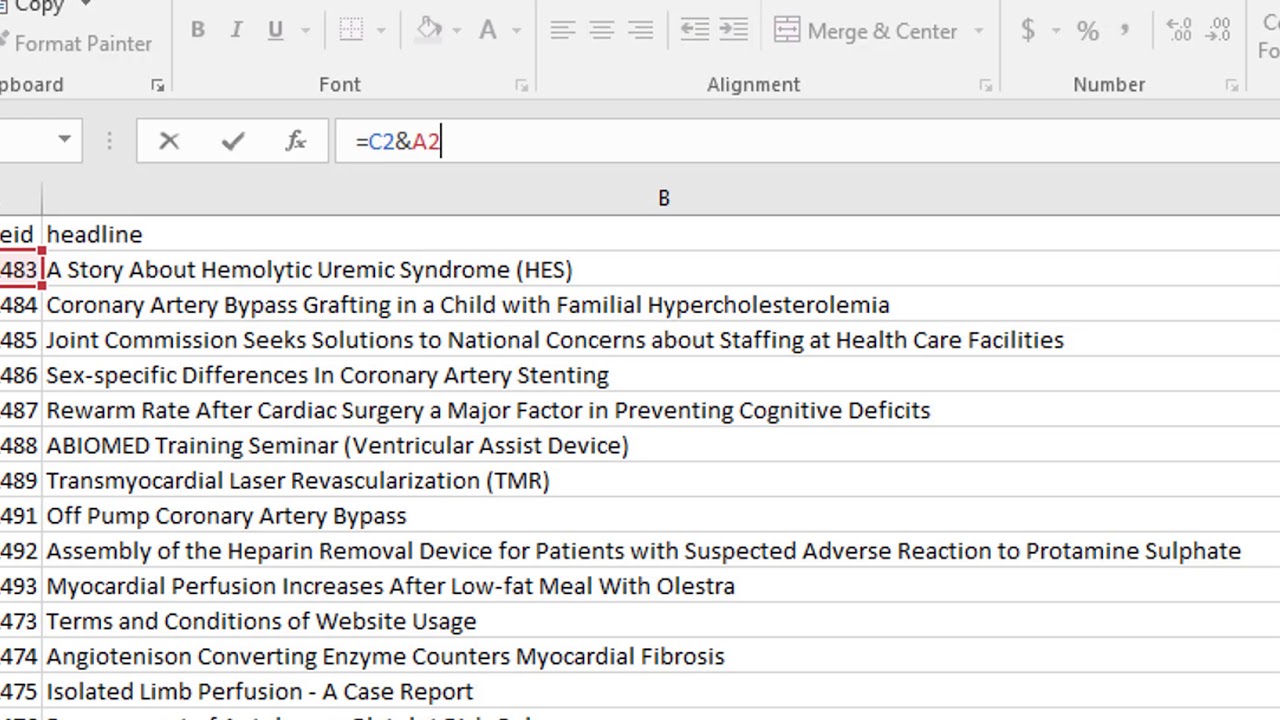Increase indent in Alignment group
Viewport: 1280px width, 720px height.
pos(733,30)
